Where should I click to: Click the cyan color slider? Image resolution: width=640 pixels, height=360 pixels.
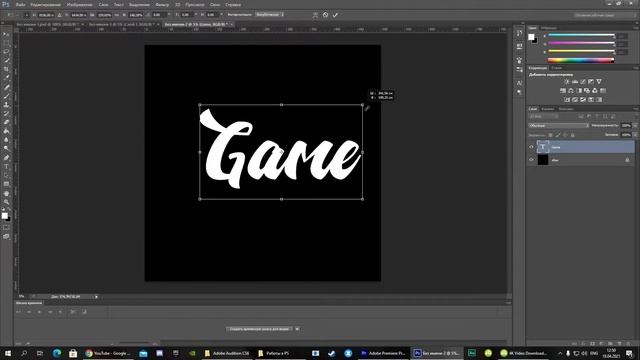point(581,36)
